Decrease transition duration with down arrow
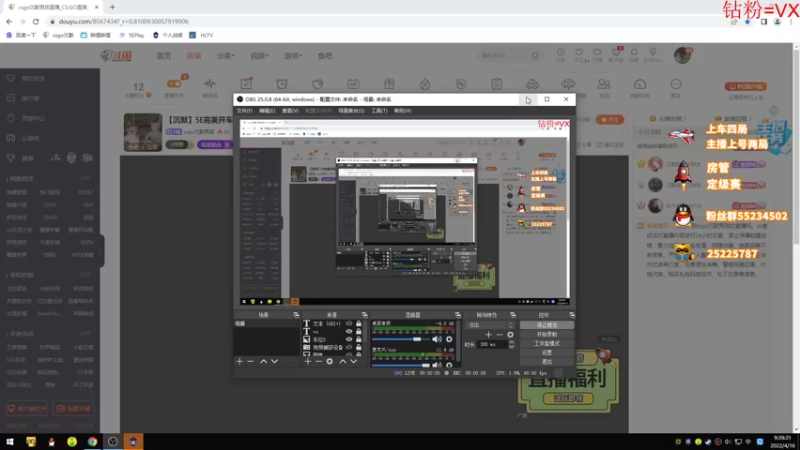The image size is (800, 450). point(511,346)
